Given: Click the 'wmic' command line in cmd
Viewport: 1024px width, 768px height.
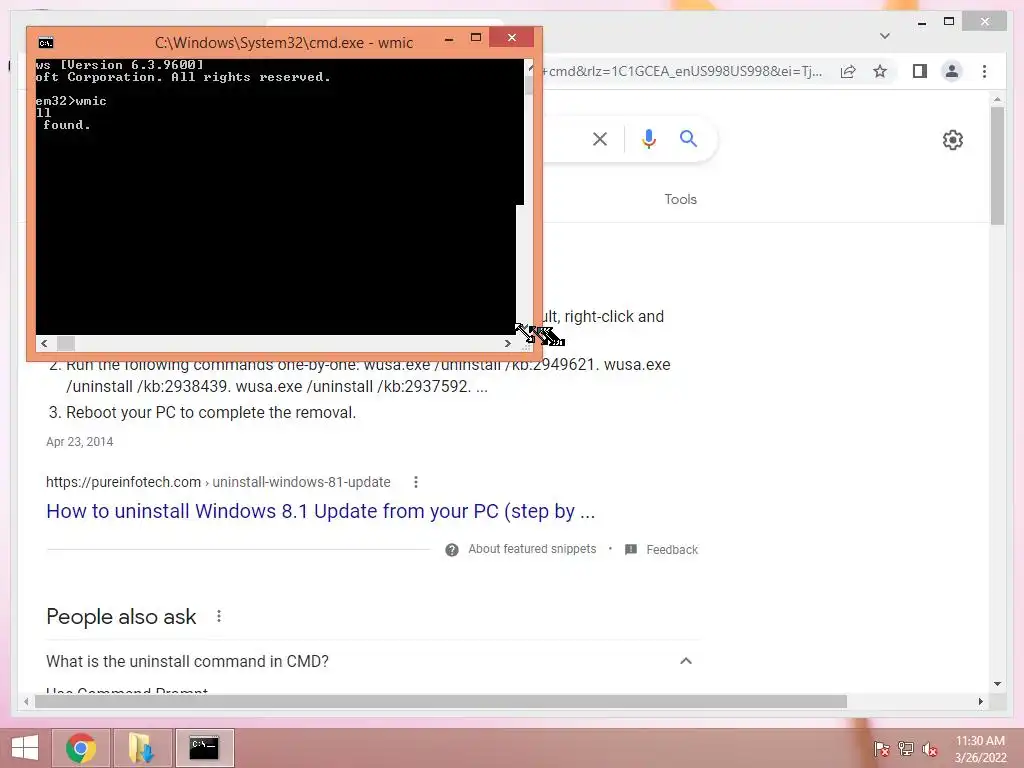Looking at the screenshot, I should [71, 101].
